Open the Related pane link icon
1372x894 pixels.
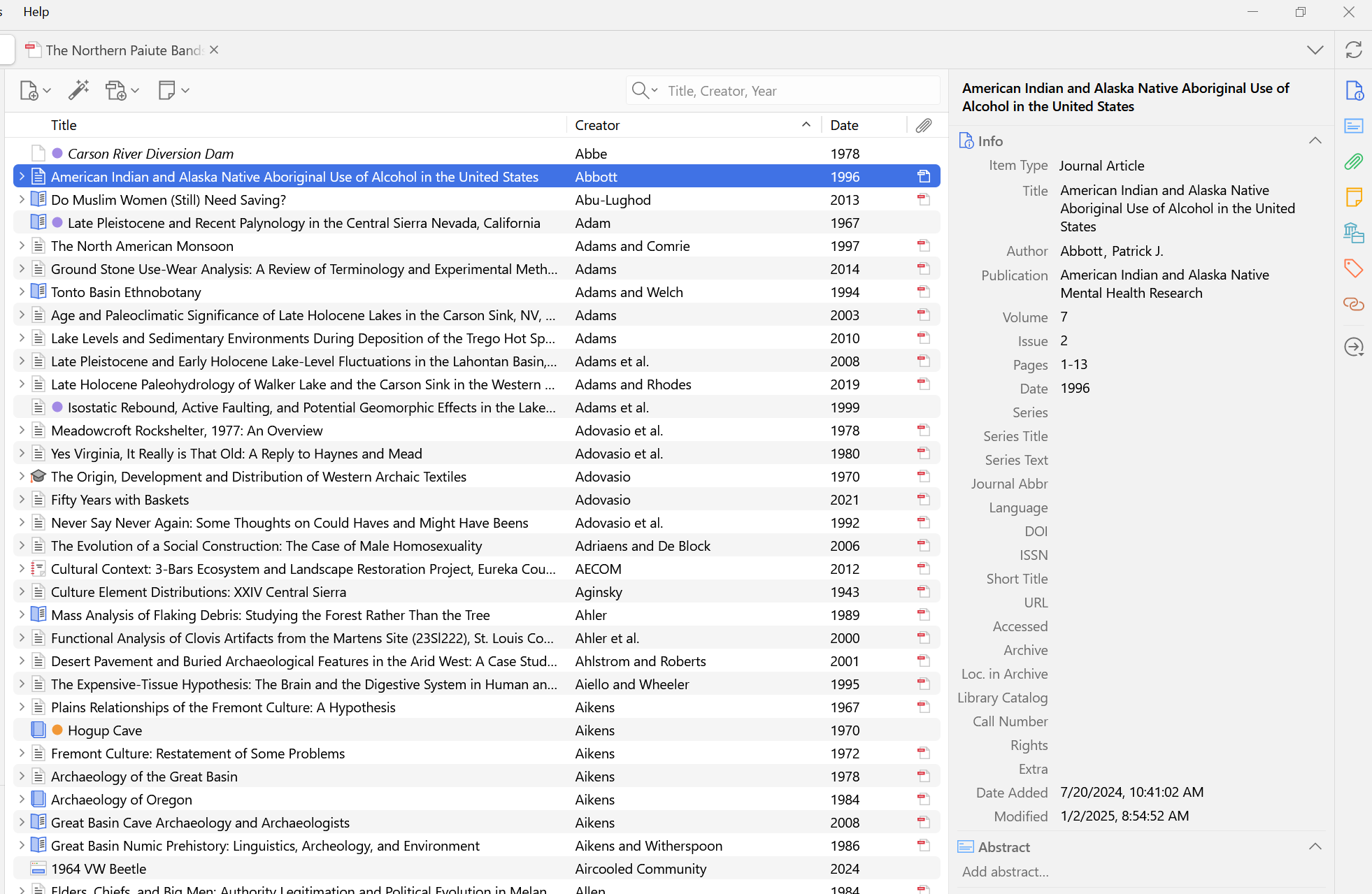click(x=1354, y=304)
